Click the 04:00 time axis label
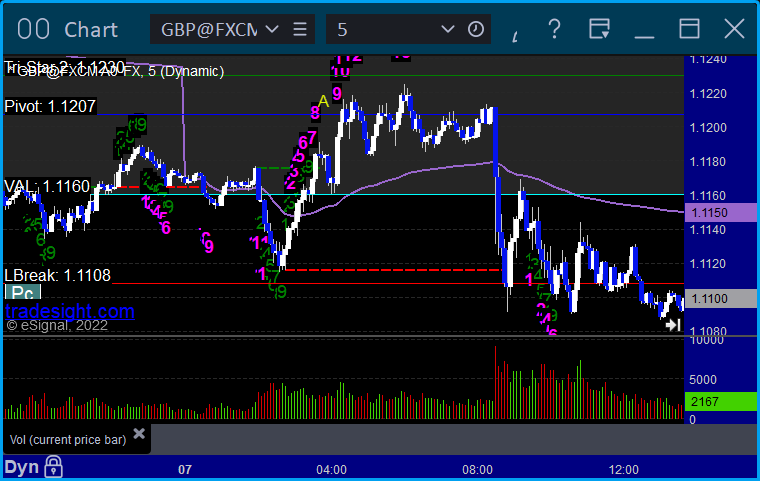The height and width of the screenshot is (481, 760). (x=332, y=469)
